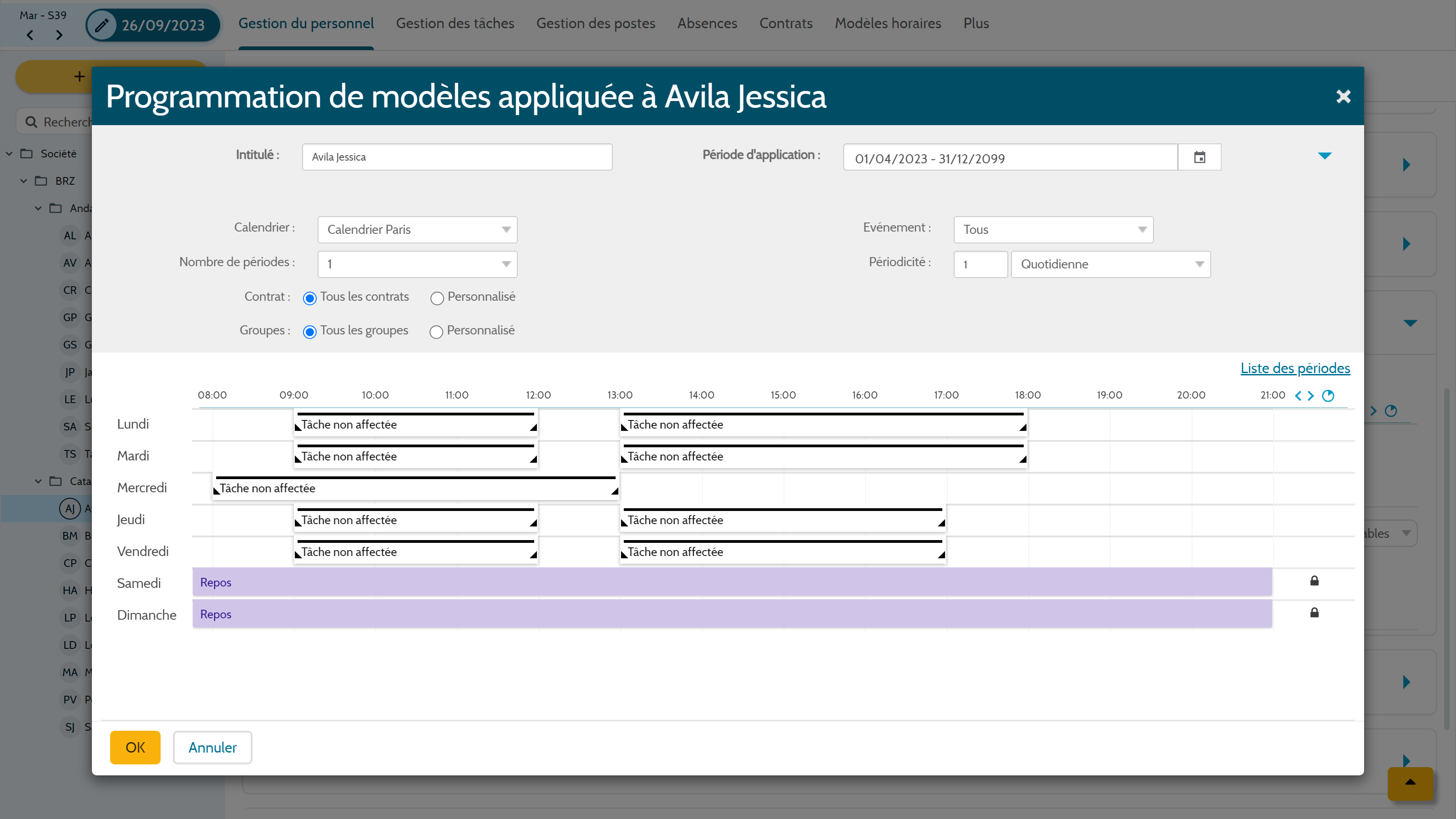Select the GP avatar in employee list
The width and height of the screenshot is (1456, 819).
click(x=70, y=317)
